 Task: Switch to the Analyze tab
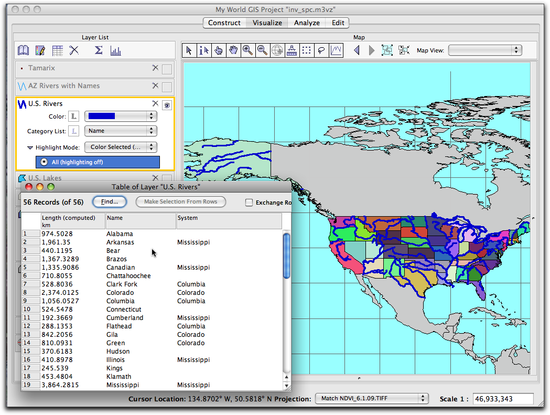click(x=307, y=23)
